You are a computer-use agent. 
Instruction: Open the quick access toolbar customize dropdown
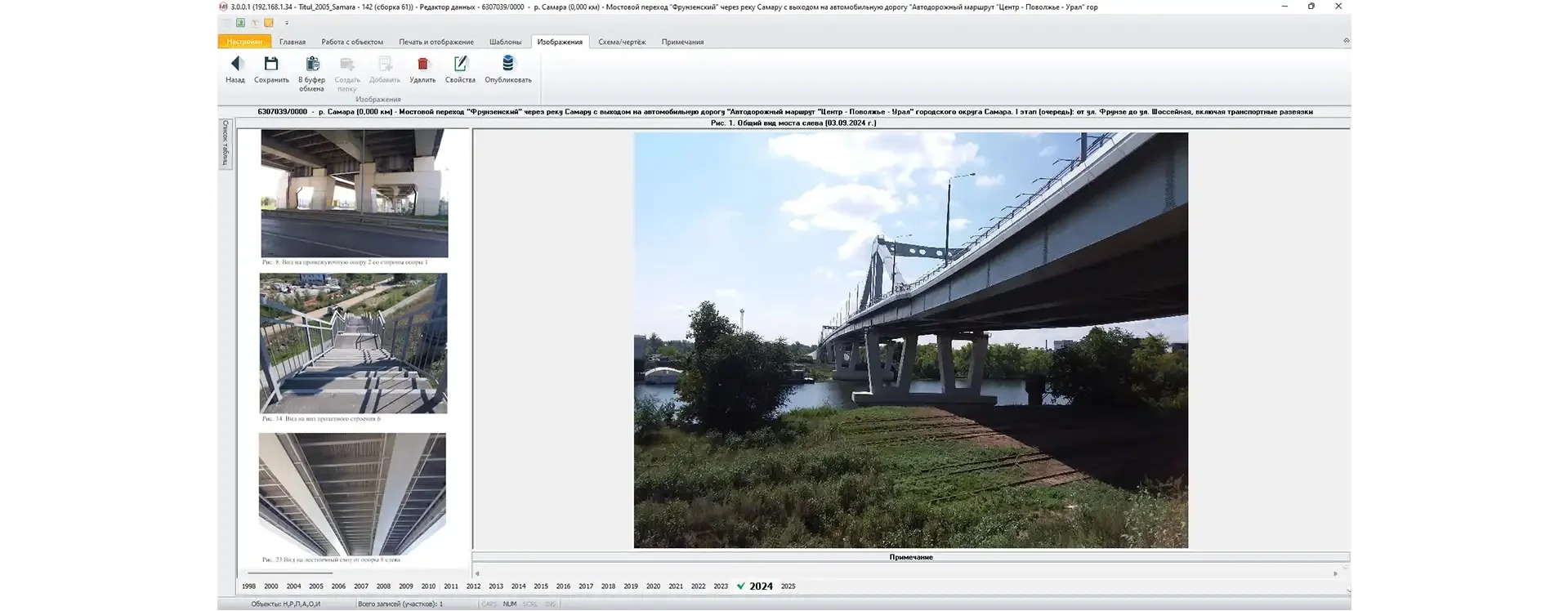click(287, 23)
